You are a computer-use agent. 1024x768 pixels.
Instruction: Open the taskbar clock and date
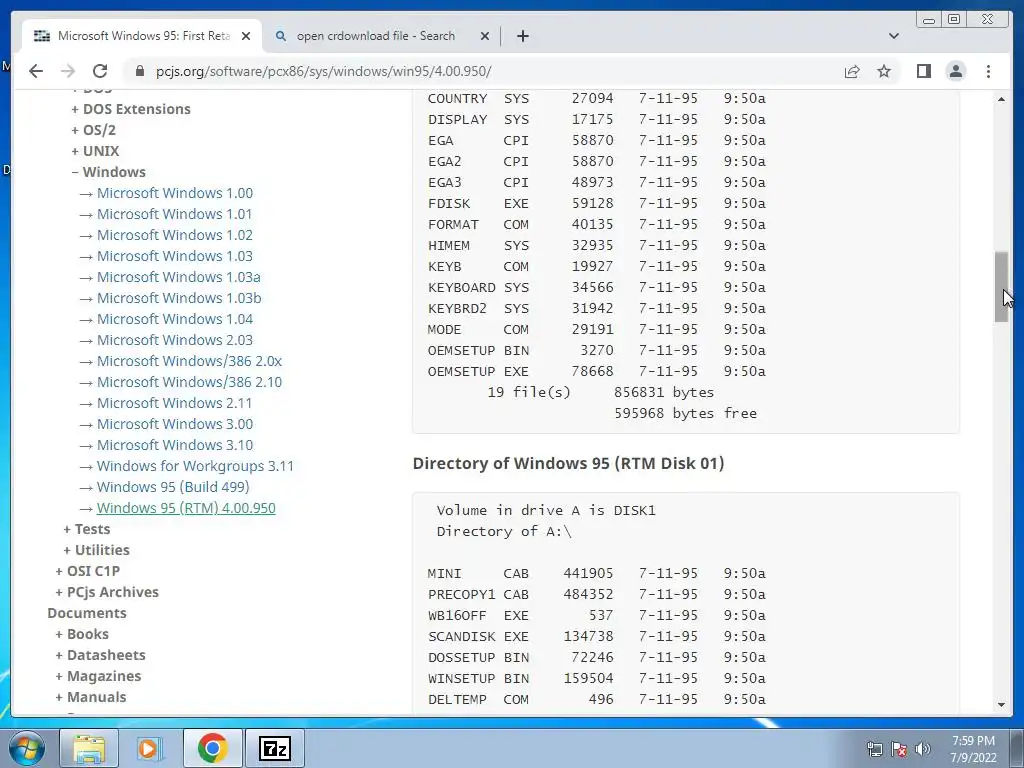973,749
